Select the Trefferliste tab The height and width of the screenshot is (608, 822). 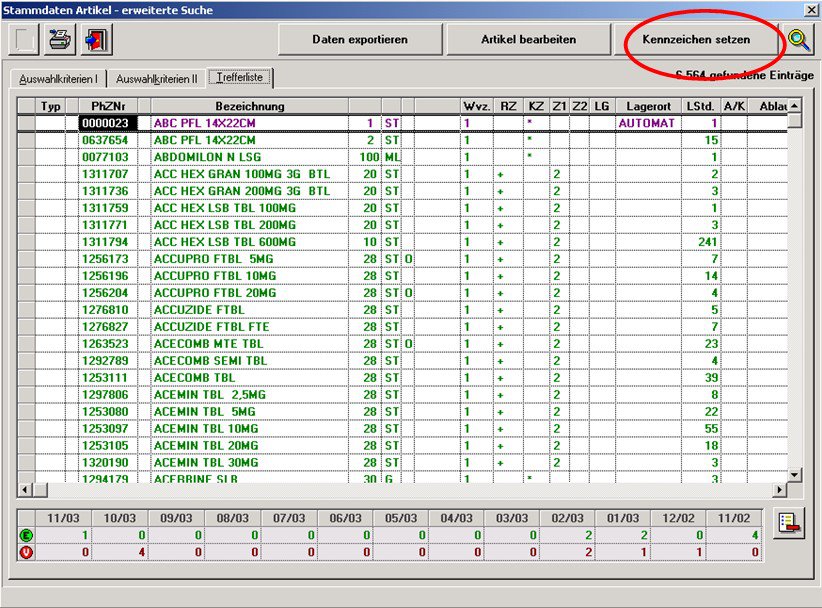(239, 77)
